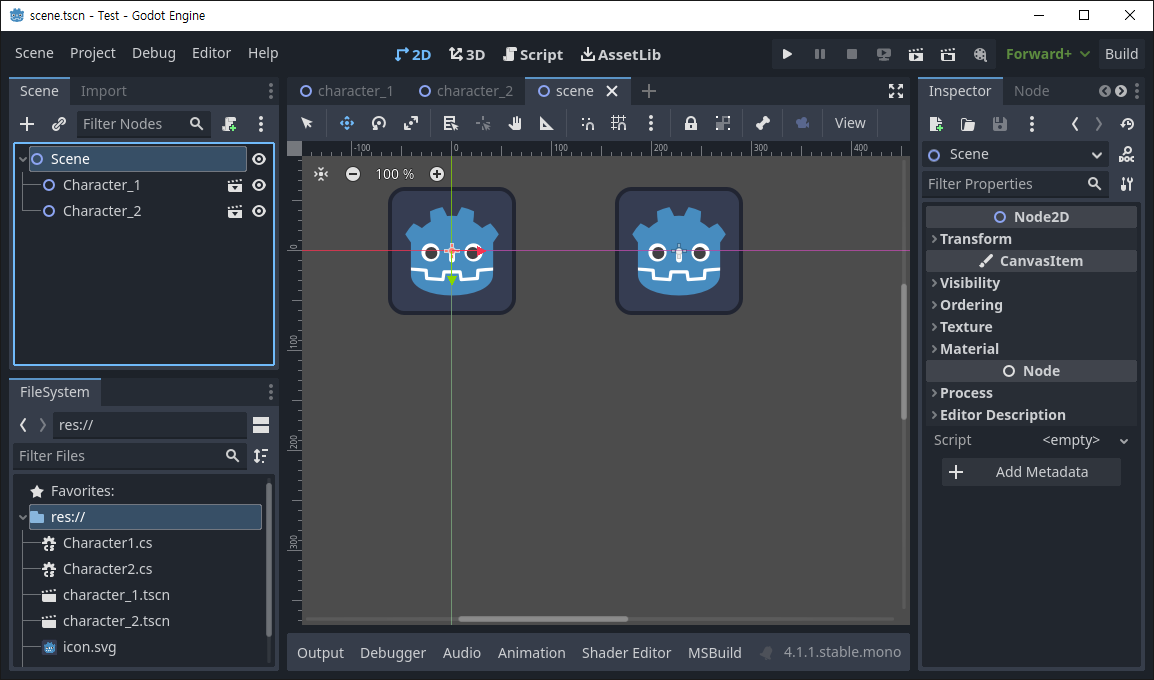Select the Ruler Mode tool

pos(546,123)
